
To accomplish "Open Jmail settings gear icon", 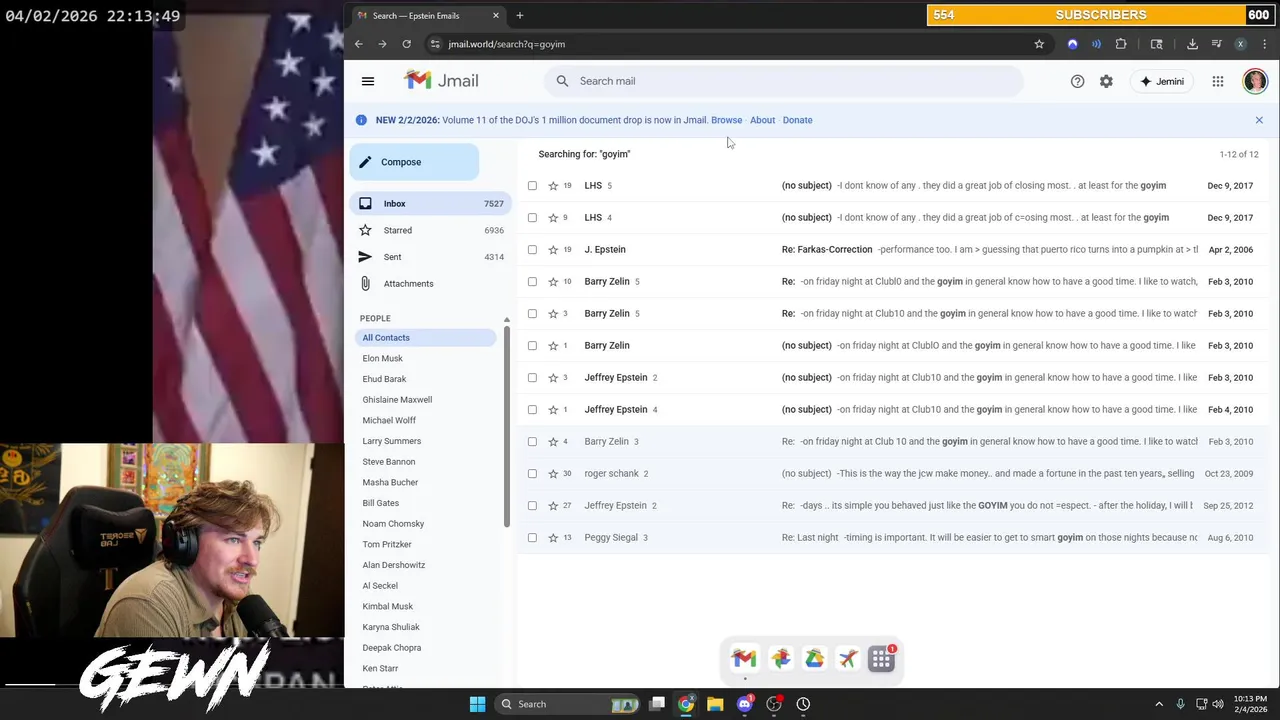I will point(1106,81).
